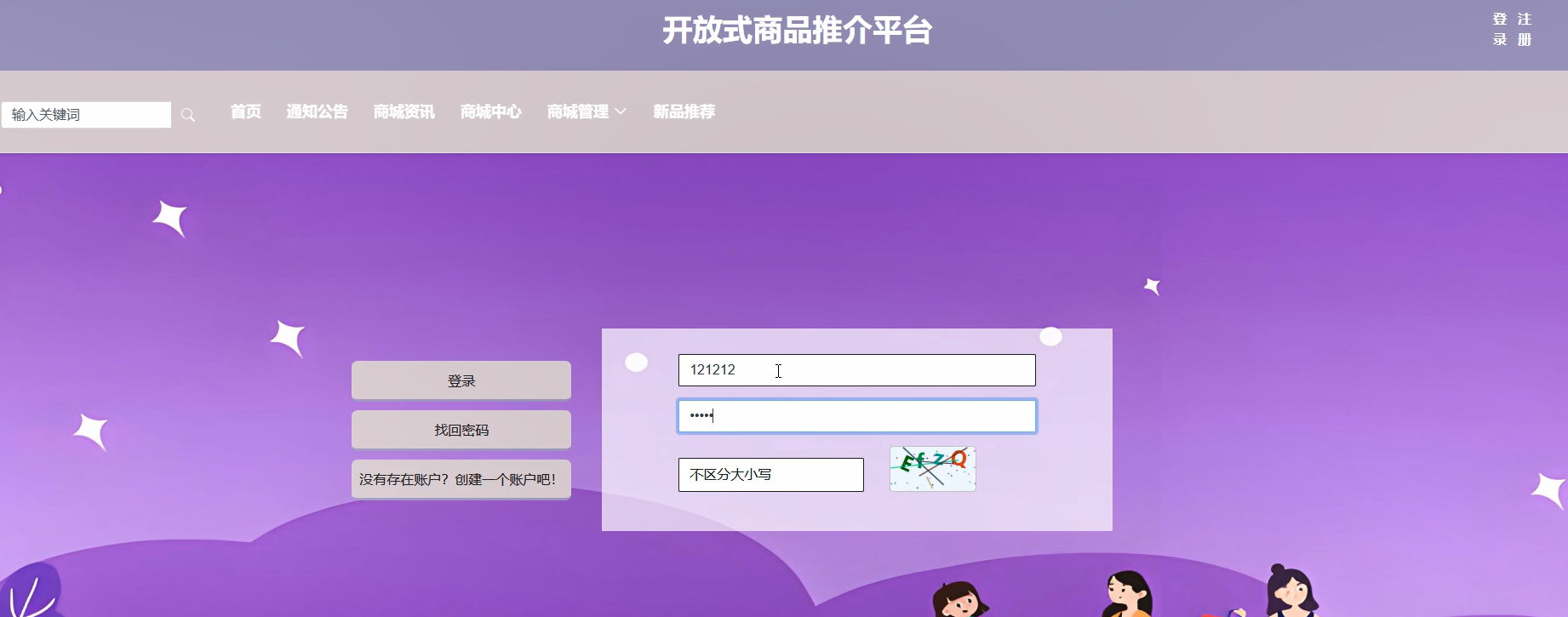The image size is (1568, 617).
Task: Click the 注册 link in header
Action: click(x=1525, y=29)
